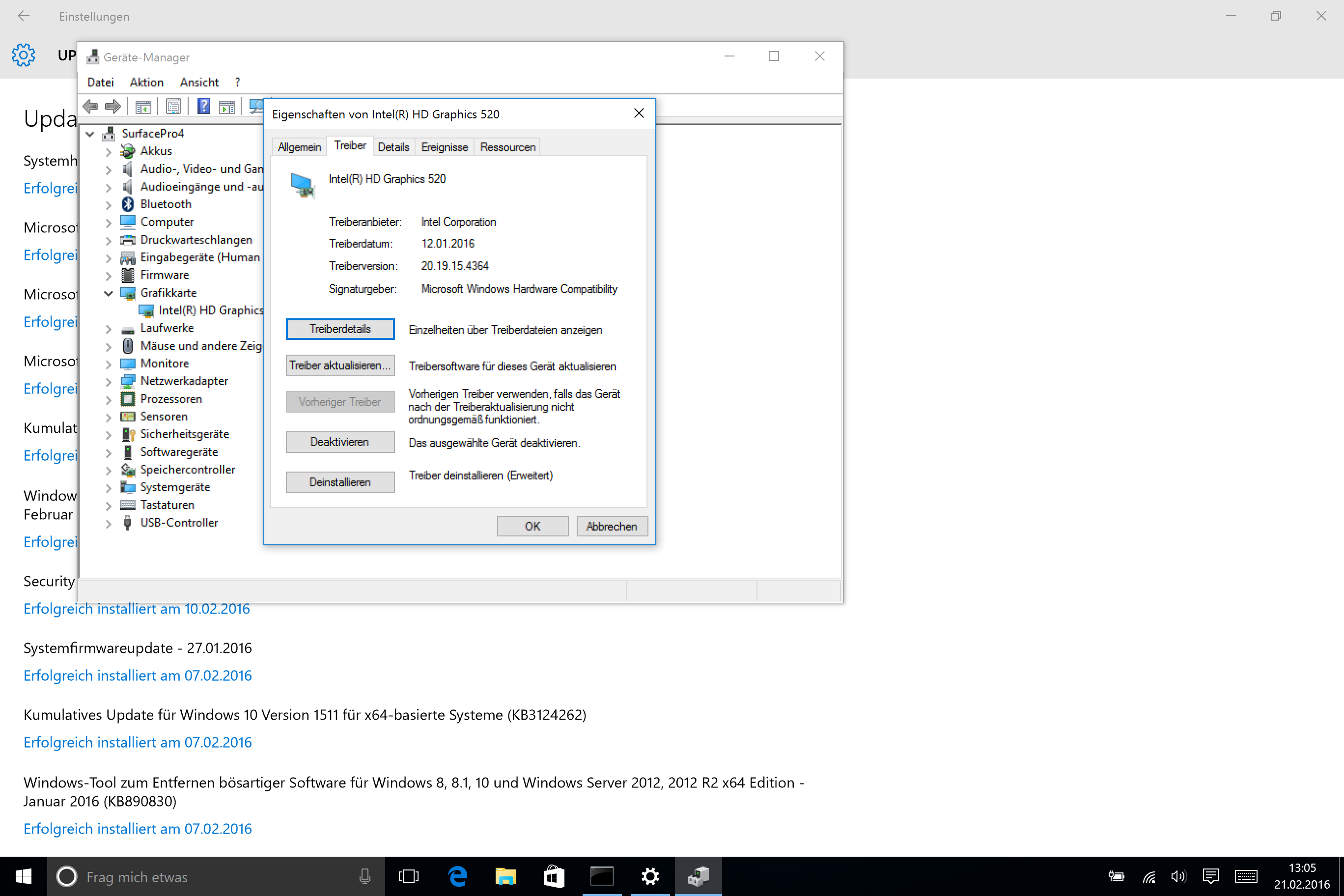Open the Datei menu
This screenshot has width=1344, height=896.
101,83
